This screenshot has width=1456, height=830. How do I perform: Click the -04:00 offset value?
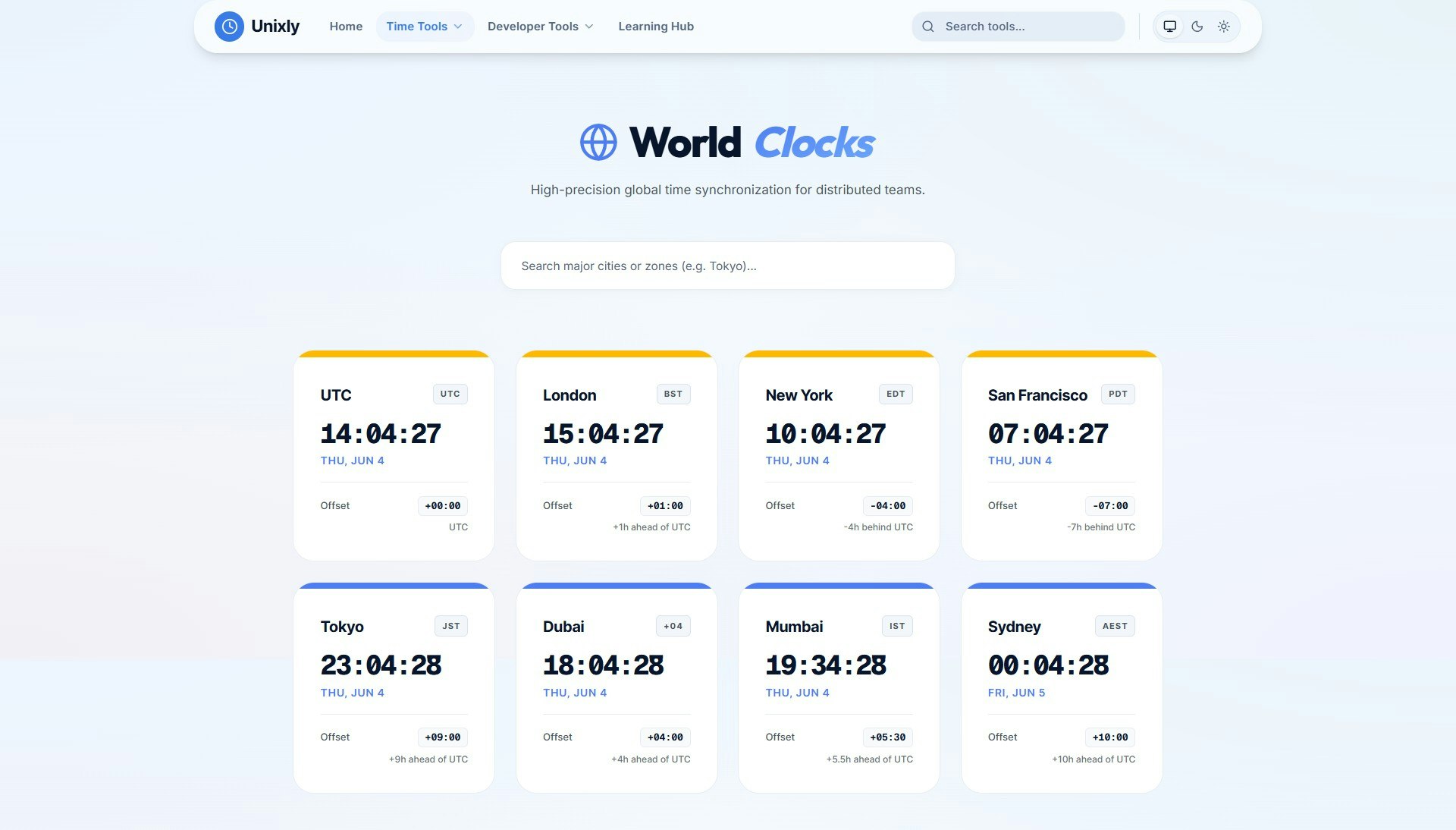tap(888, 506)
